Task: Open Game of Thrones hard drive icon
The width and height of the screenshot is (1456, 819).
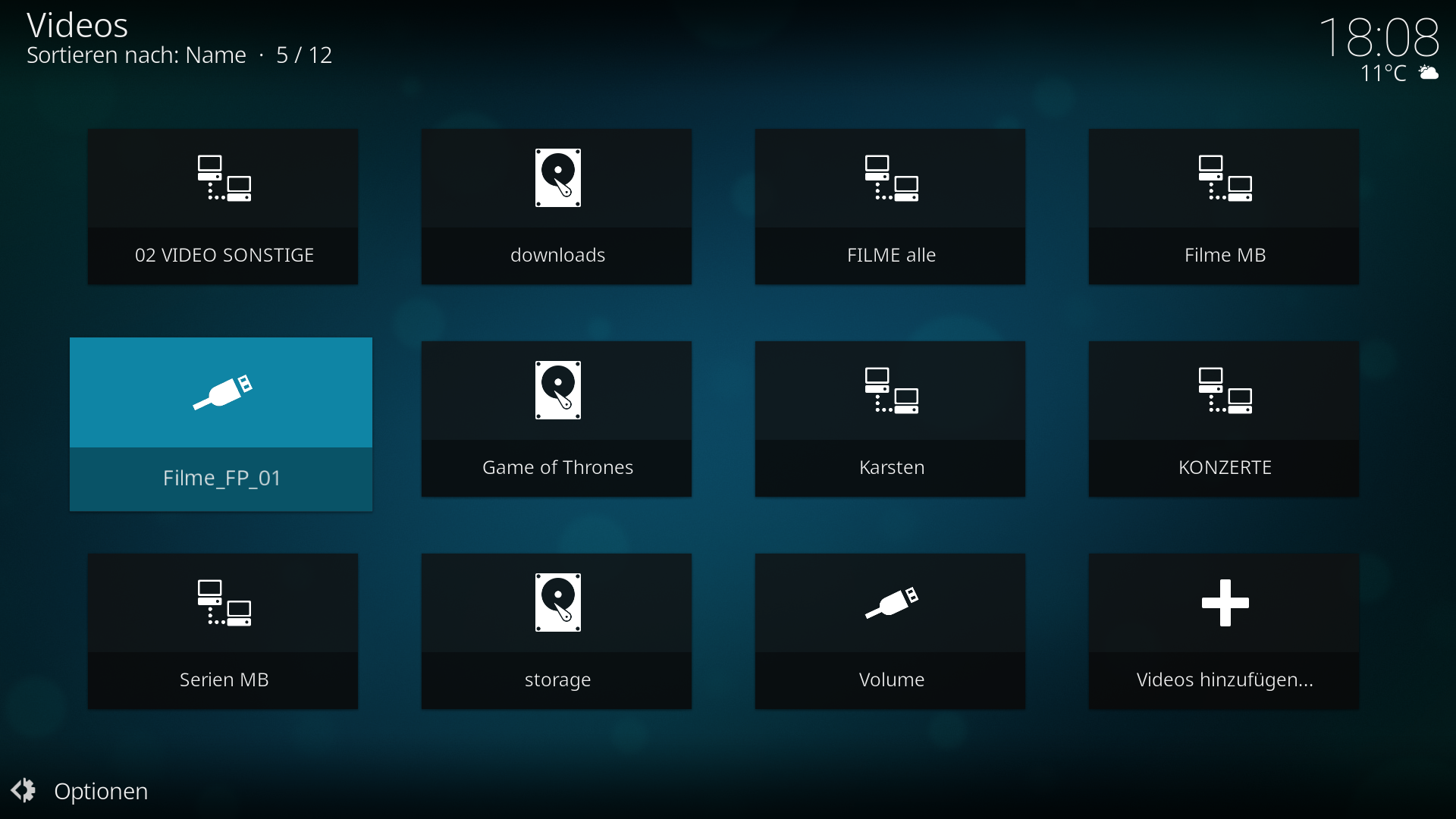Action: 557,391
